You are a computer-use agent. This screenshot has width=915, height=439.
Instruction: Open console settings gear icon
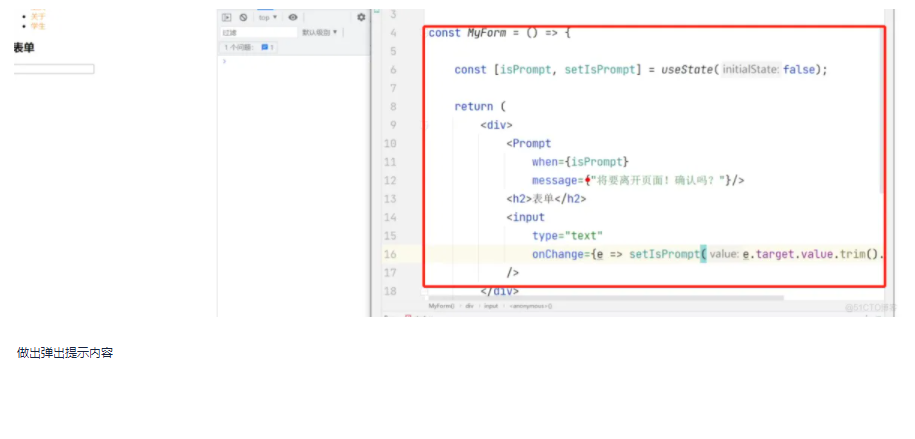click(361, 18)
